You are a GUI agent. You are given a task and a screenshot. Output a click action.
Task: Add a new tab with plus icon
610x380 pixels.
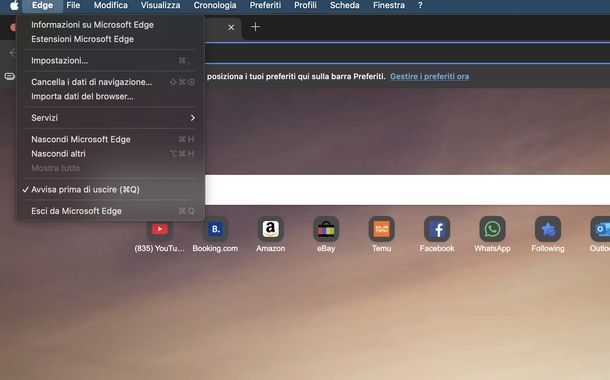click(x=255, y=27)
